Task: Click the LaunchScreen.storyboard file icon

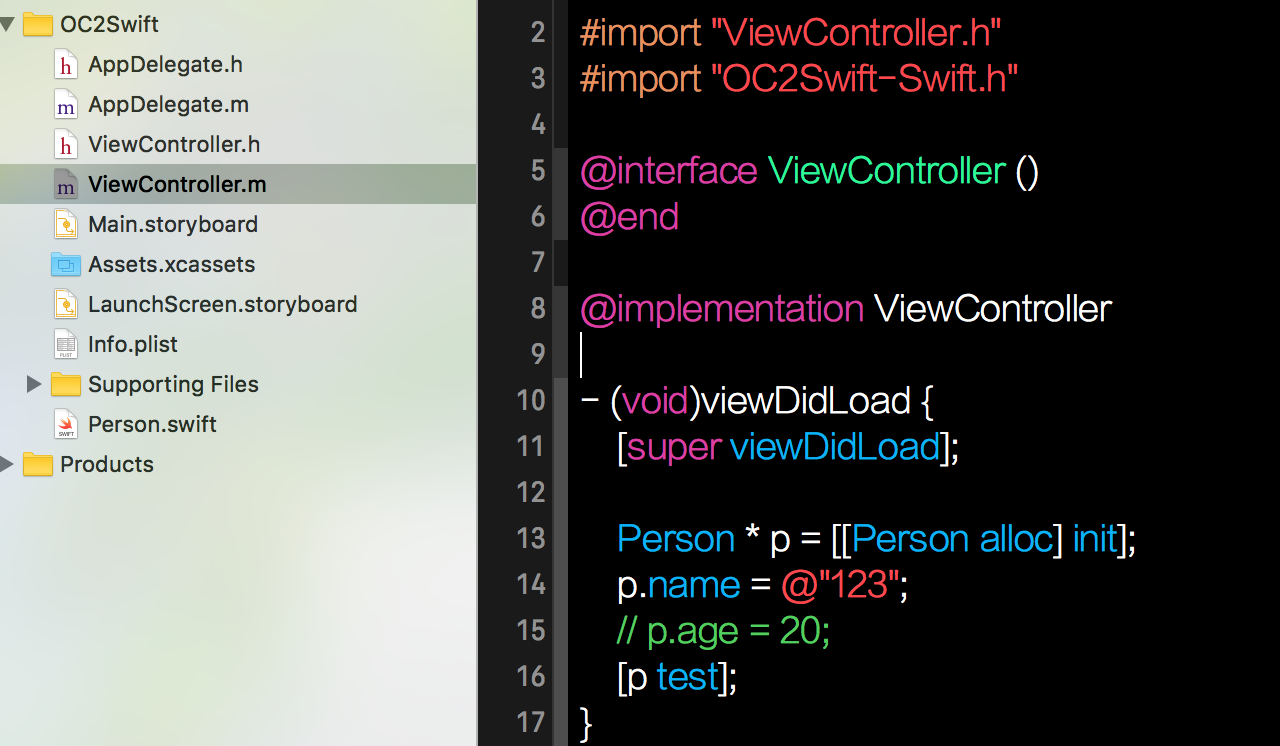Action: 66,305
